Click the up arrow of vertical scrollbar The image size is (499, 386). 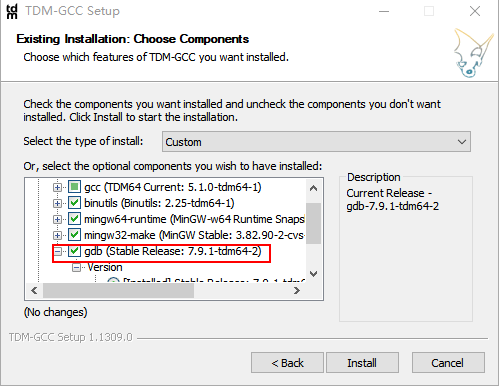tap(313, 188)
